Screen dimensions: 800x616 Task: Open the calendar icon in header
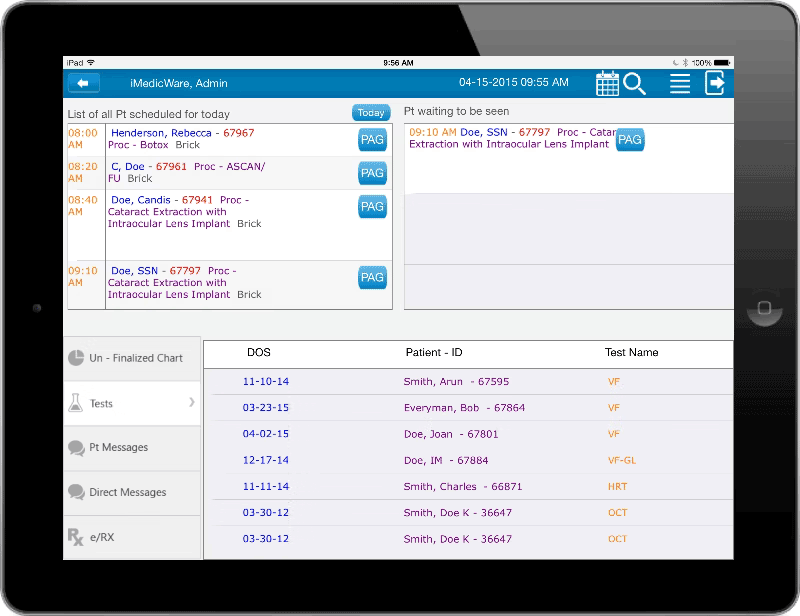coord(607,83)
